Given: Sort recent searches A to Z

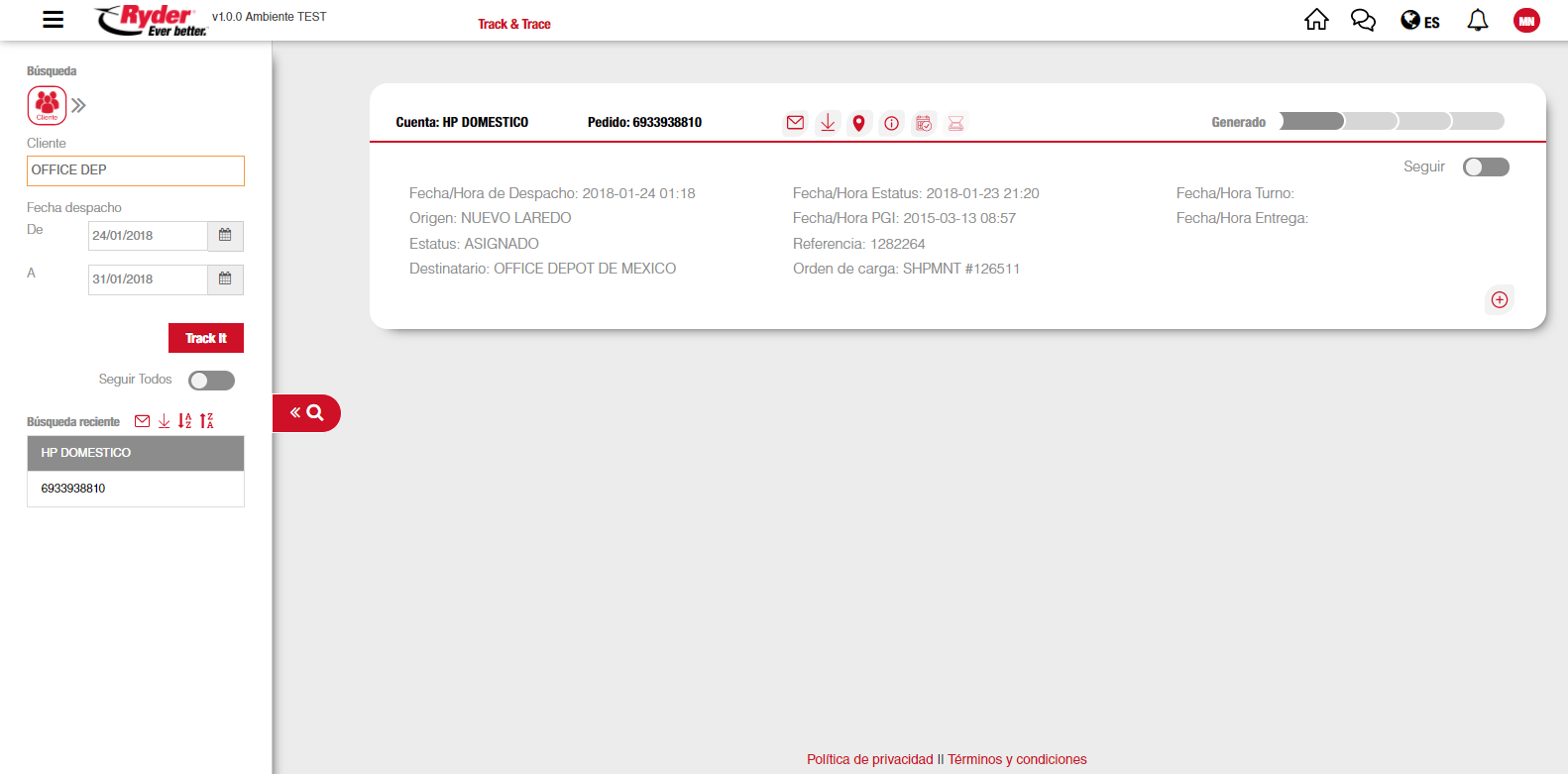Looking at the screenshot, I should point(184,421).
